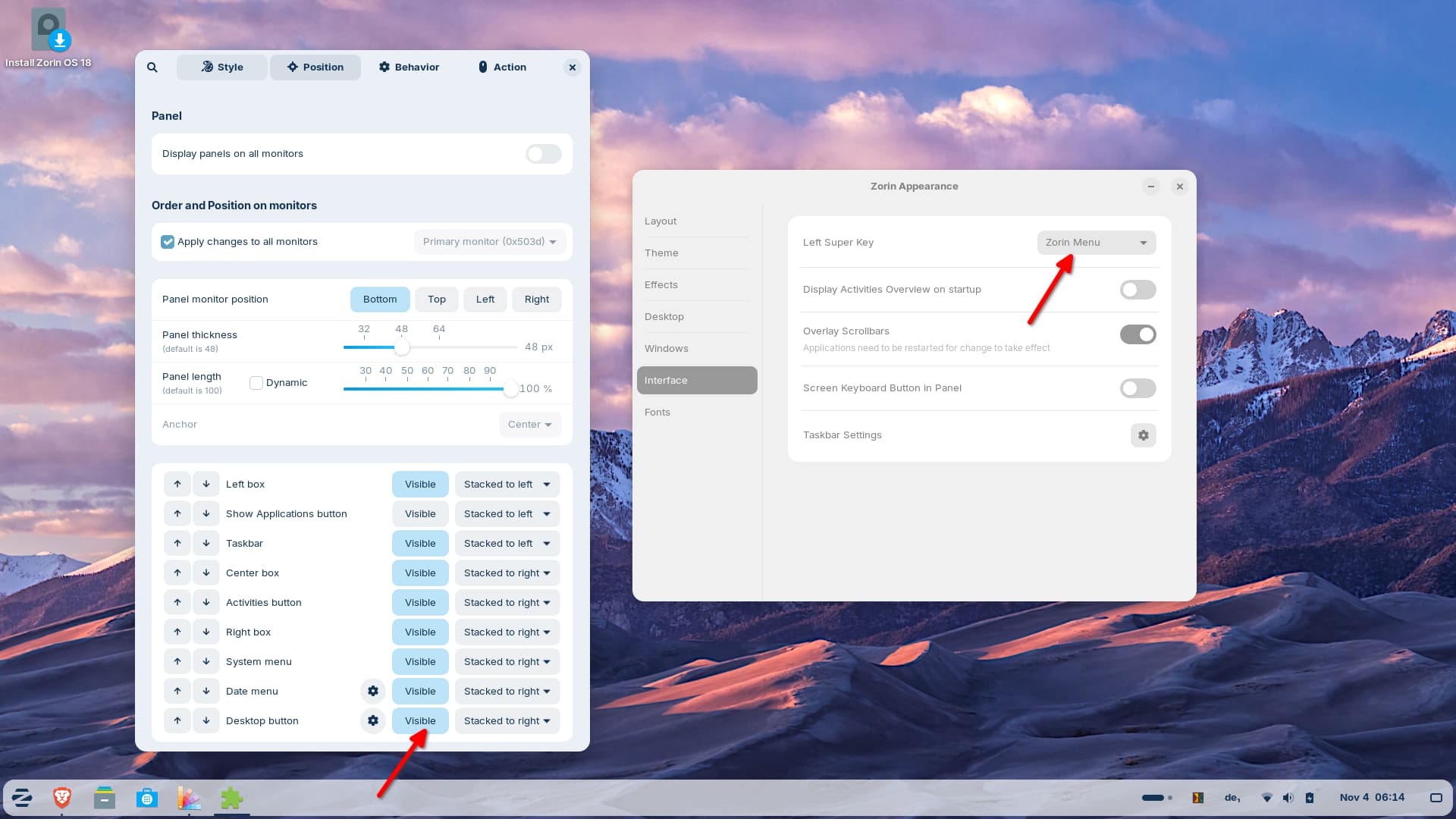
Task: Open Zorin menu on taskbar
Action: coord(22,798)
